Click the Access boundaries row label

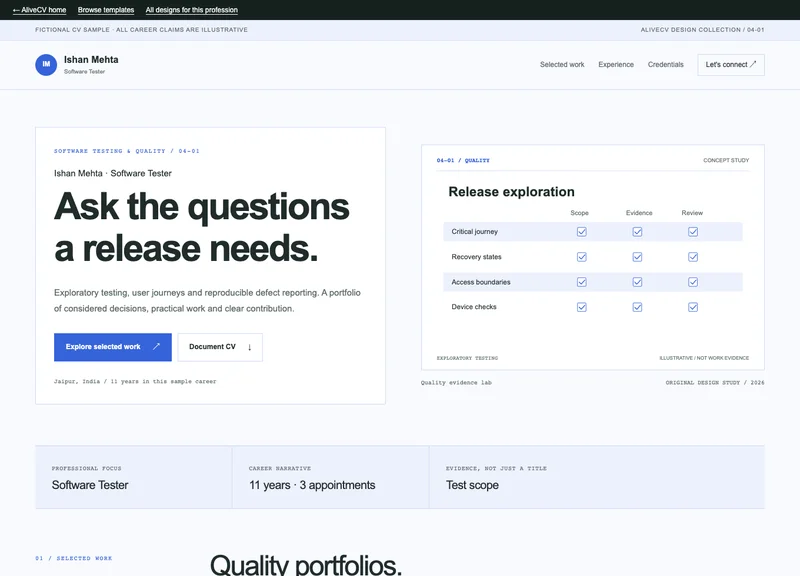[x=481, y=282]
